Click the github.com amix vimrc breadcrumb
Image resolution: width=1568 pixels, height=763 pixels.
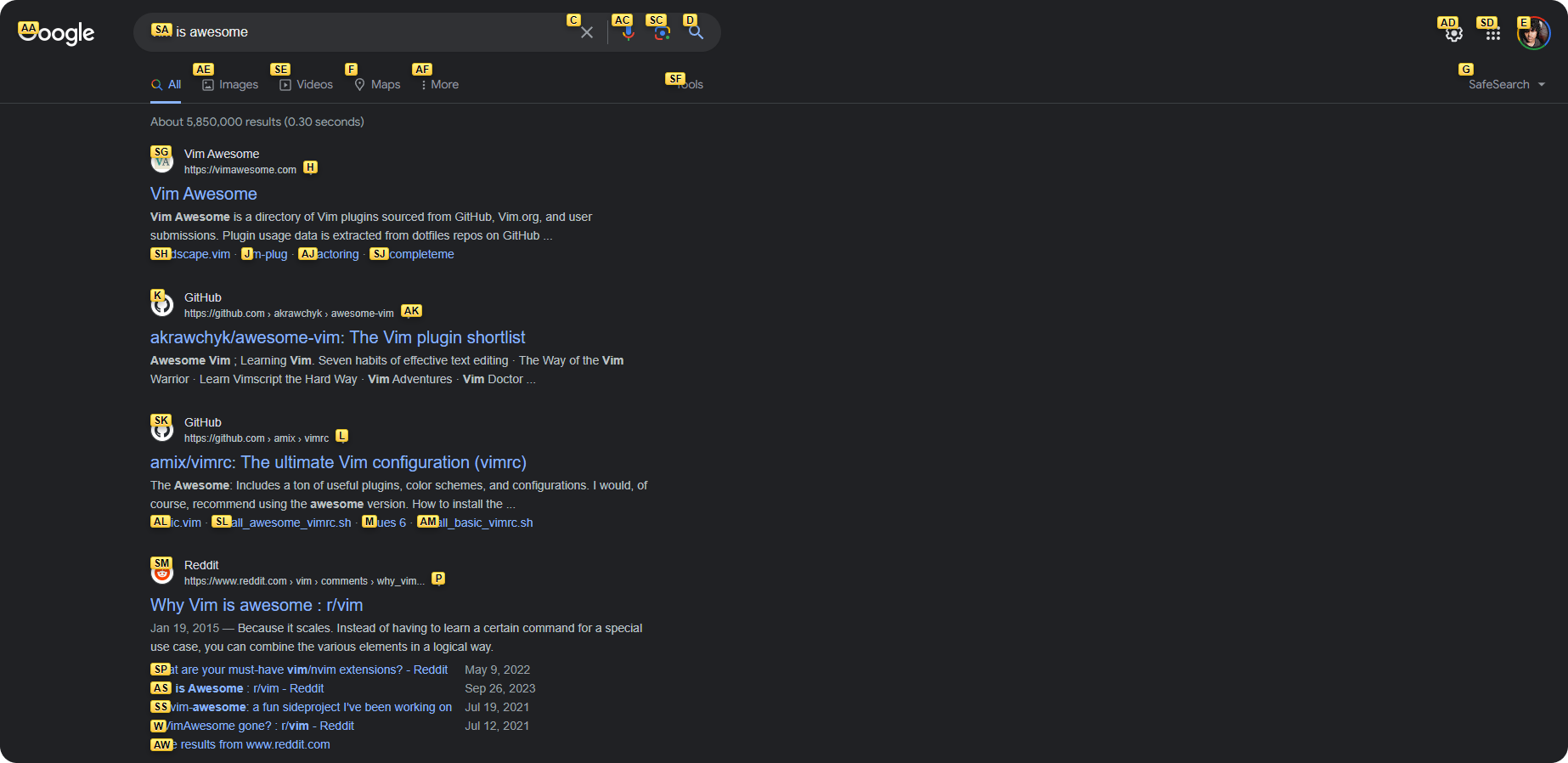click(x=257, y=438)
